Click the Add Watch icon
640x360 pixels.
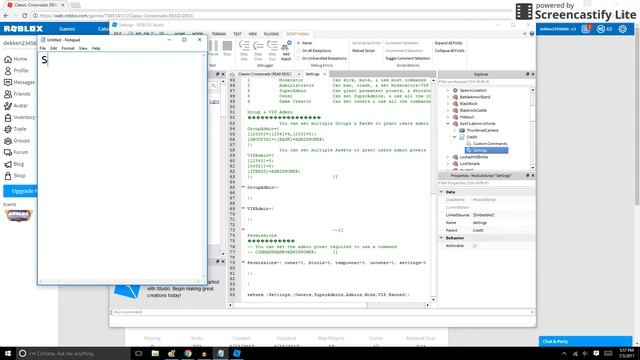(x=286, y=50)
